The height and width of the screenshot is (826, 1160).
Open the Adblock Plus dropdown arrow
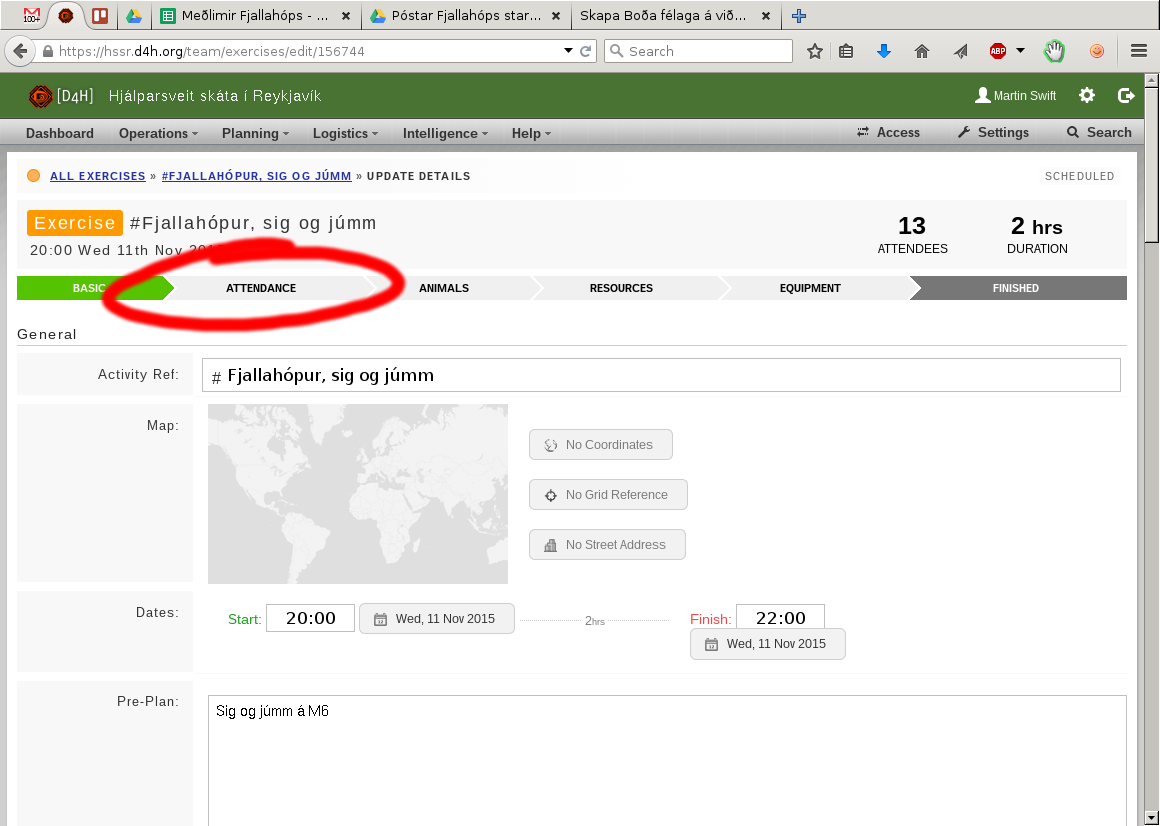[1021, 51]
